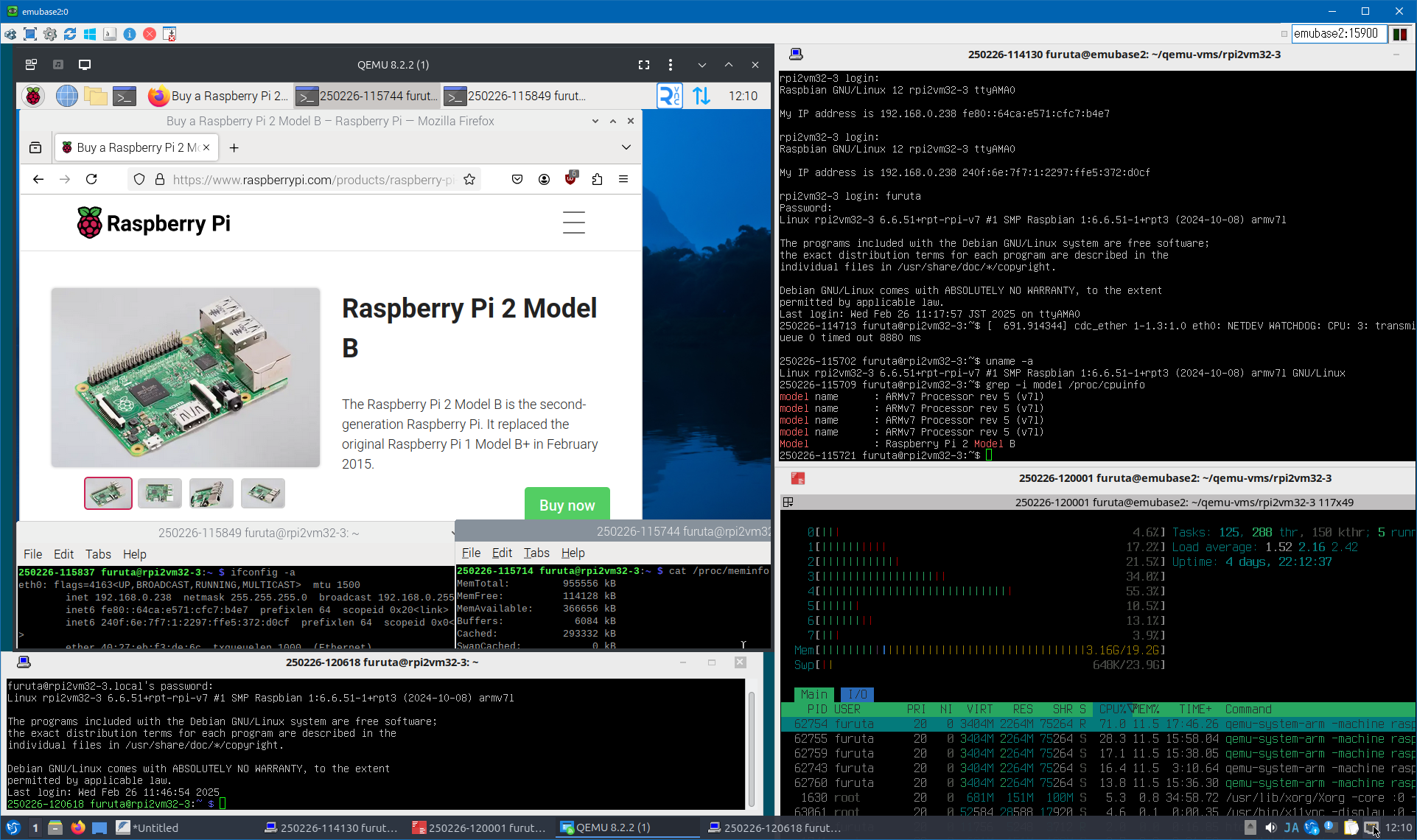Select the second Pi board thumbnail

click(160, 493)
